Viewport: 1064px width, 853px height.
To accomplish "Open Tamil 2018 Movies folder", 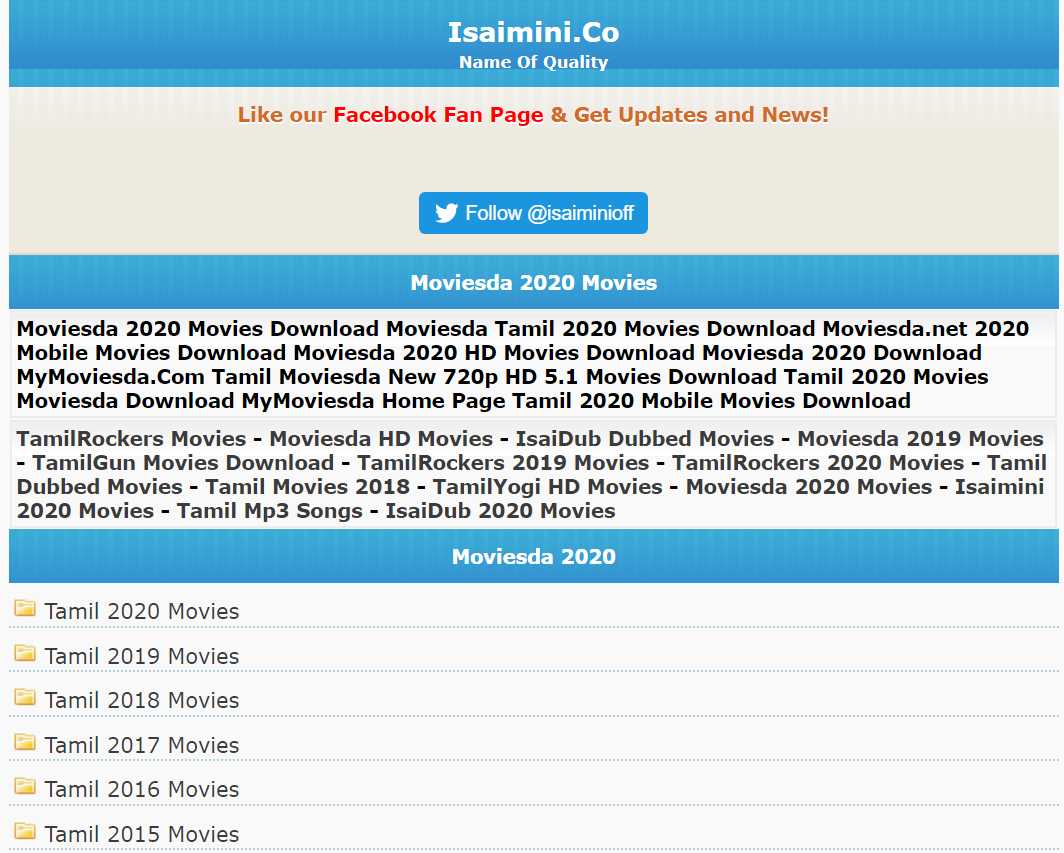I will [142, 700].
